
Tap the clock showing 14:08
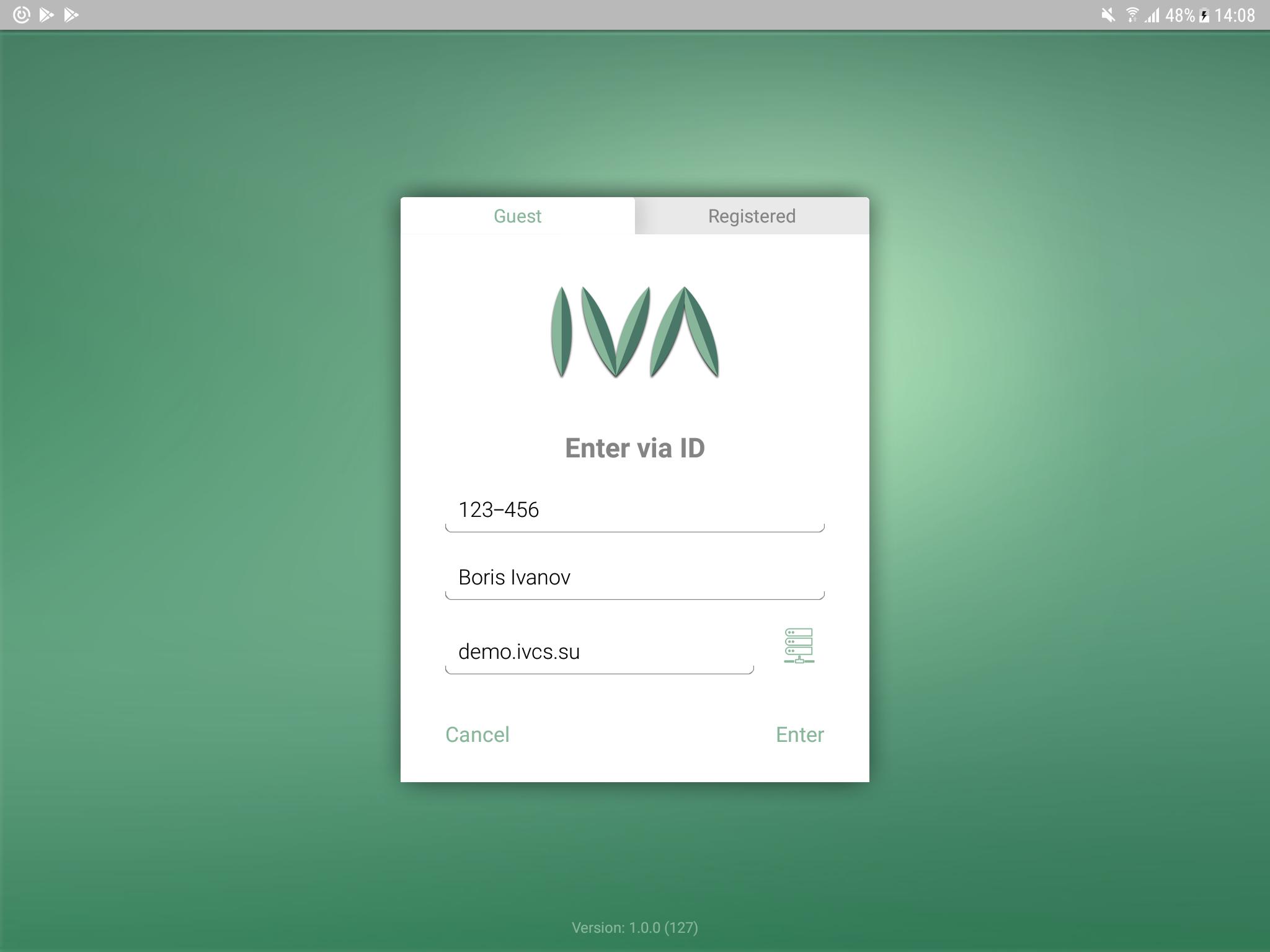coord(1235,15)
